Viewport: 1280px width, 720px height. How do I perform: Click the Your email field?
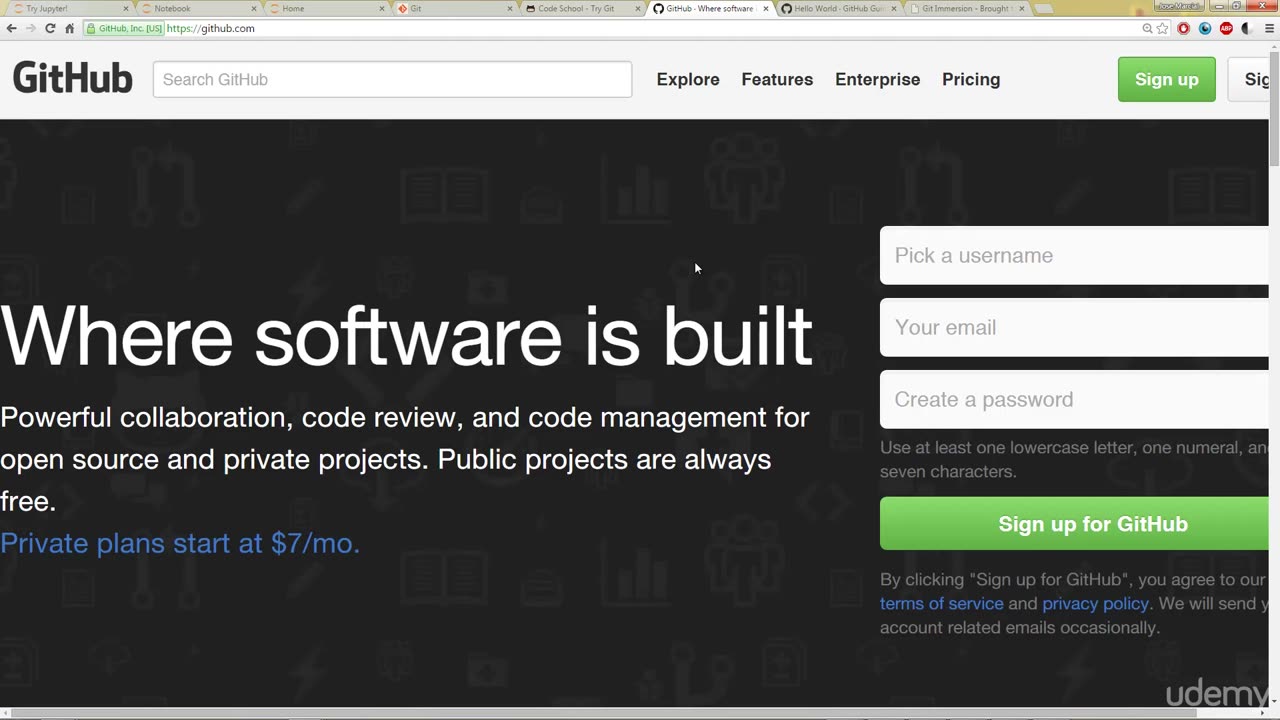1074,327
